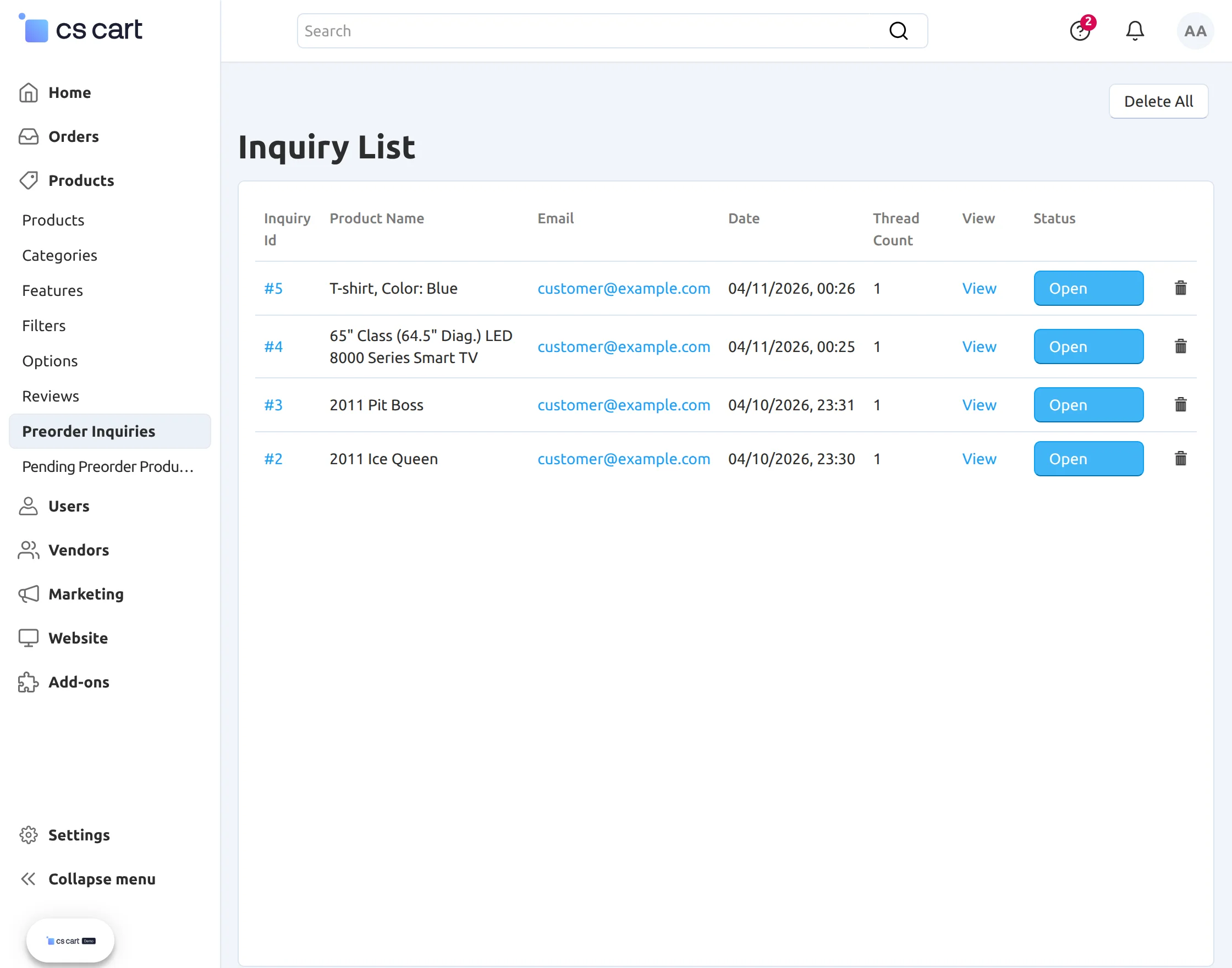Open the Users section icon
The width and height of the screenshot is (1232, 968).
[29, 506]
